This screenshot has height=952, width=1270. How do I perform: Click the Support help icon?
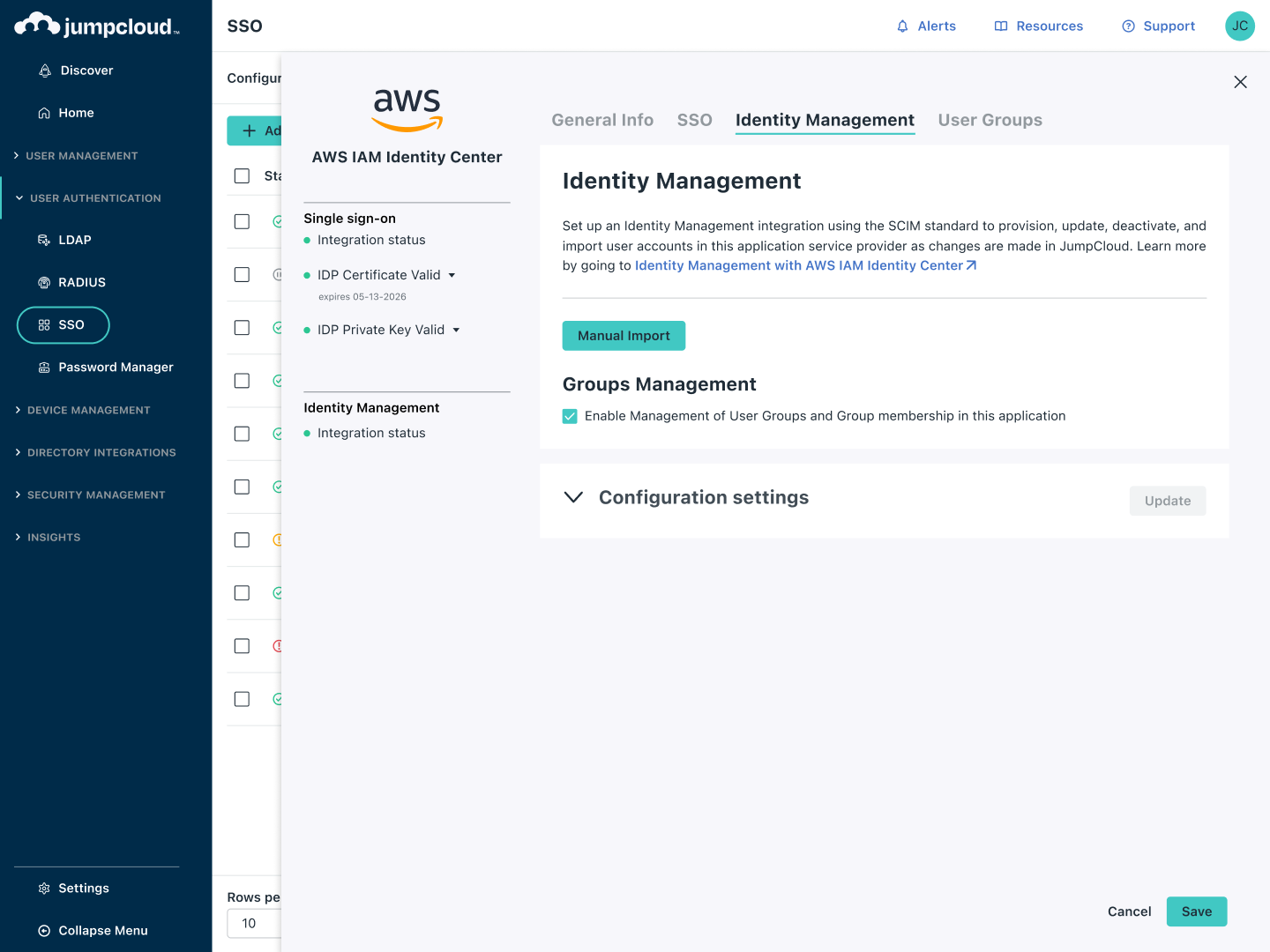[x=1127, y=26]
